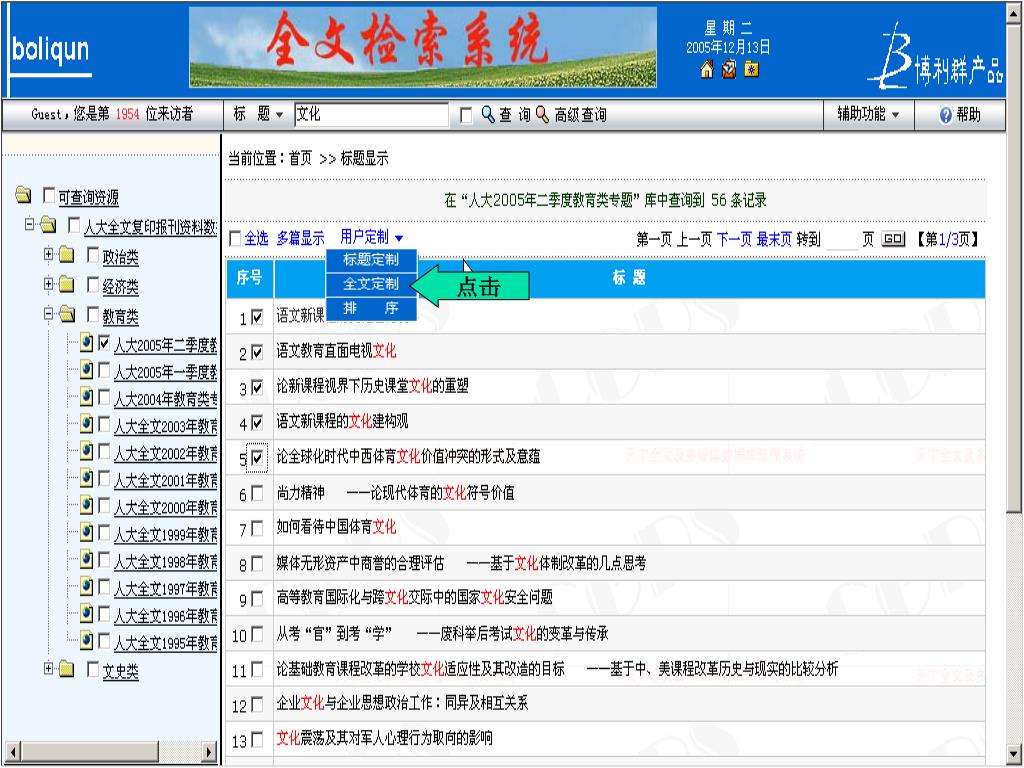Click the yellow favorites folder icon in header
Viewport: 1024px width, 768px height.
752,69
